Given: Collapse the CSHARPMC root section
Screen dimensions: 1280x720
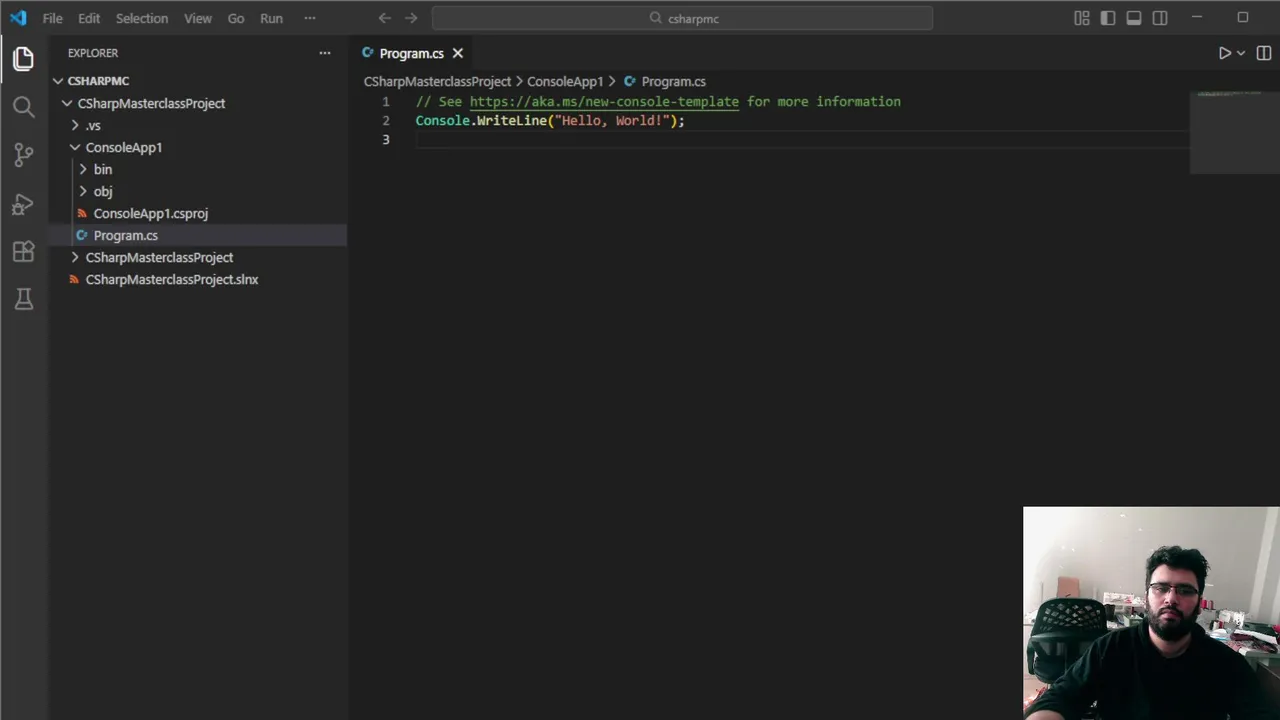Looking at the screenshot, I should 58,81.
